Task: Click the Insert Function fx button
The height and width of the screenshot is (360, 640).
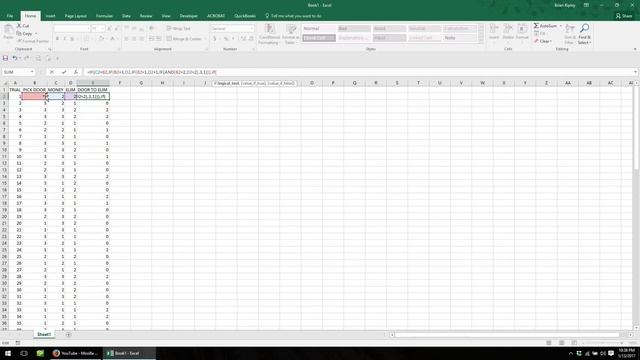Action: (76, 72)
